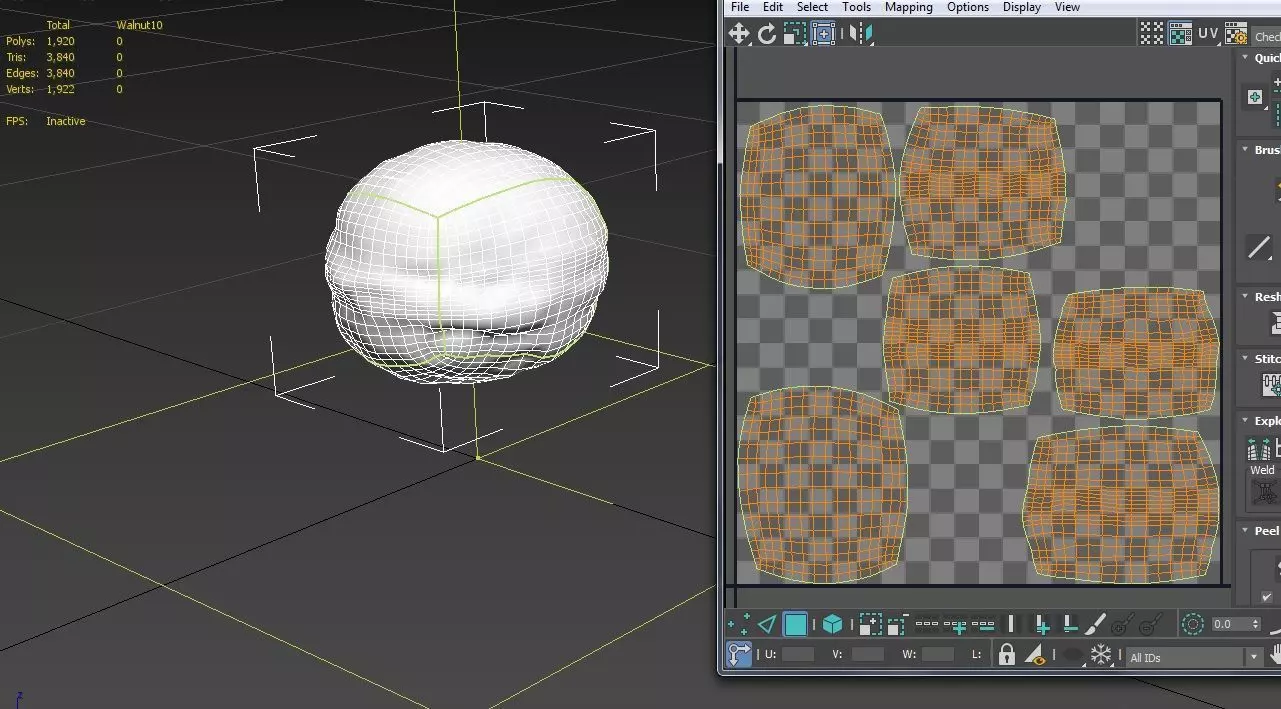Click the Polys count 1,920 statistic
This screenshot has width=1281, height=709.
[x=60, y=41]
